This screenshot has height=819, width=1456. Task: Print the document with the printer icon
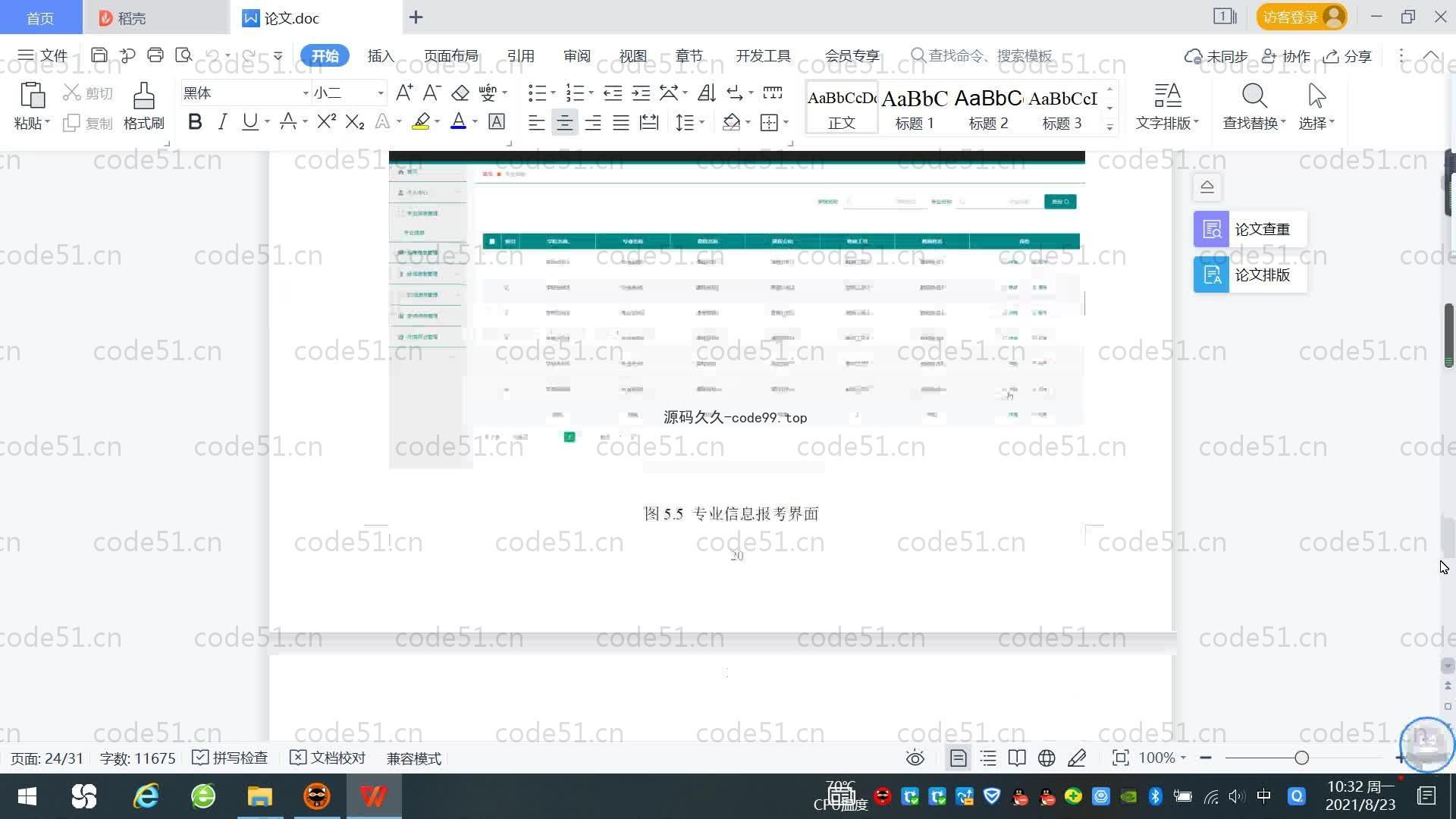(155, 55)
